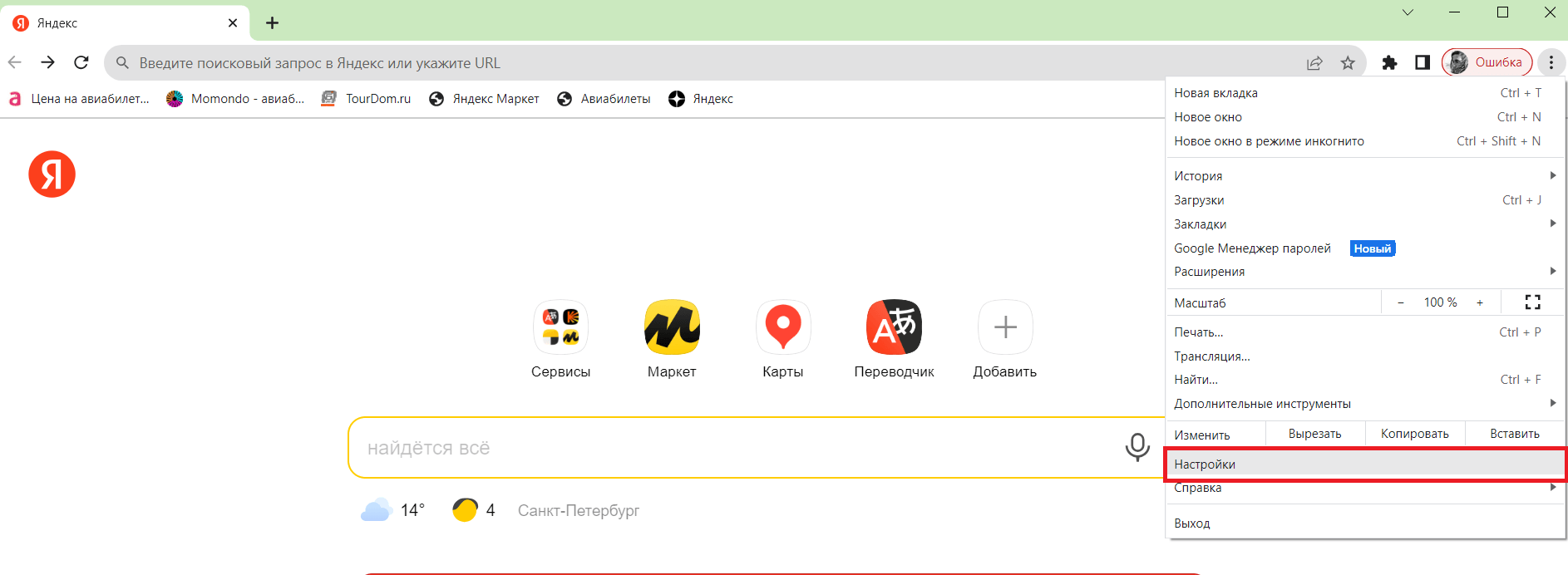Select 'Новое окно' from the menu
The image size is (1568, 575).
click(1365, 117)
